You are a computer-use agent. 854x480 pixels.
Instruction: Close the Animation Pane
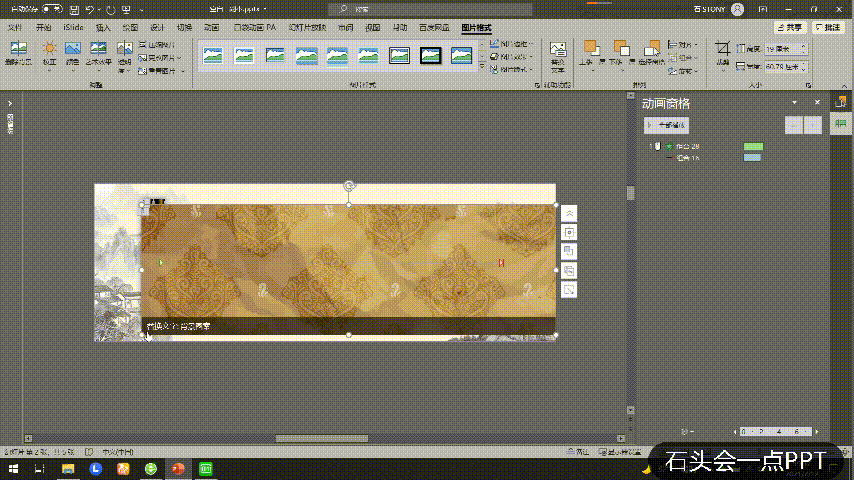tap(817, 102)
